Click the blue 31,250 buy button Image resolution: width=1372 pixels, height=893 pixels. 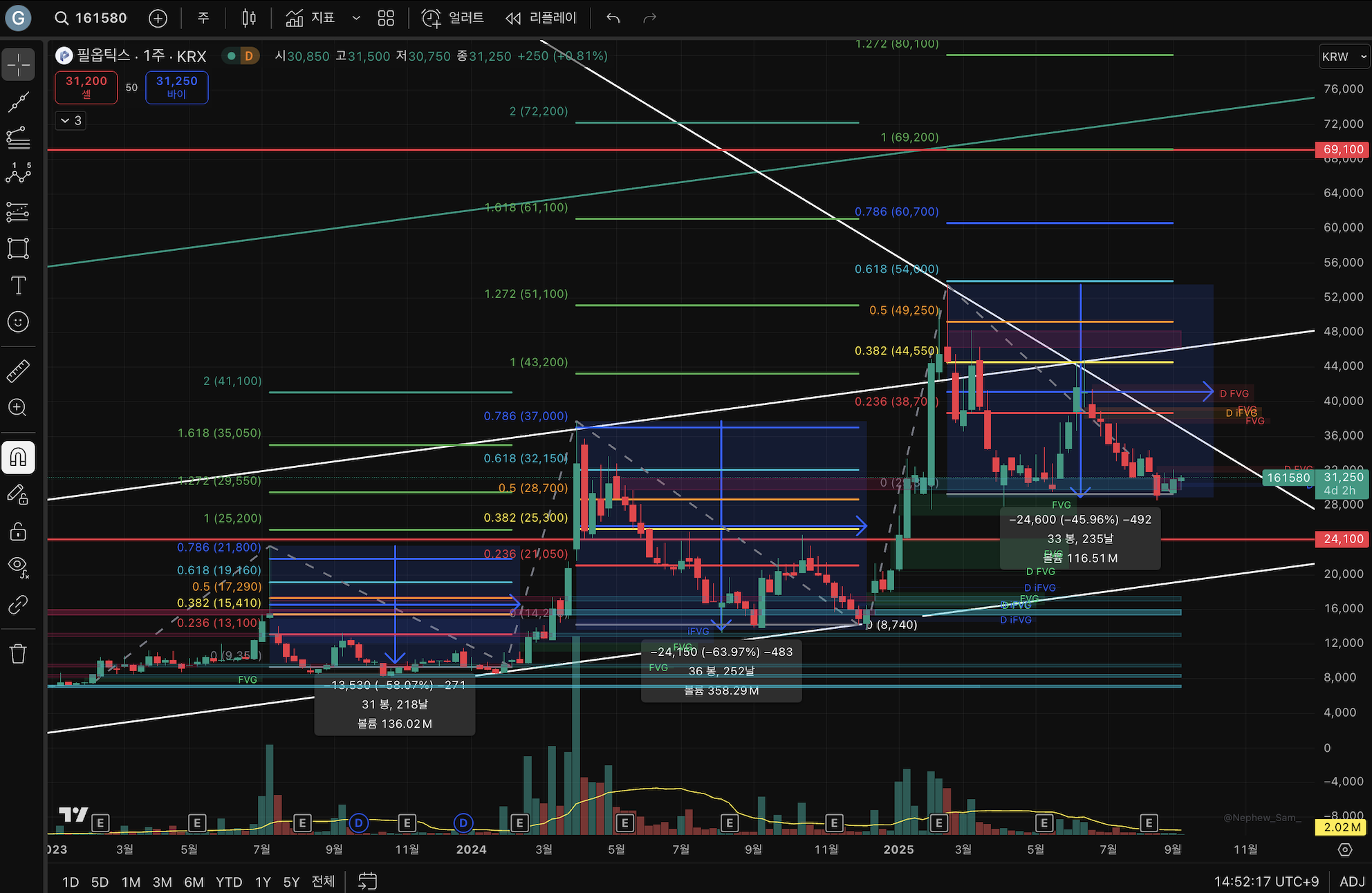pos(176,87)
